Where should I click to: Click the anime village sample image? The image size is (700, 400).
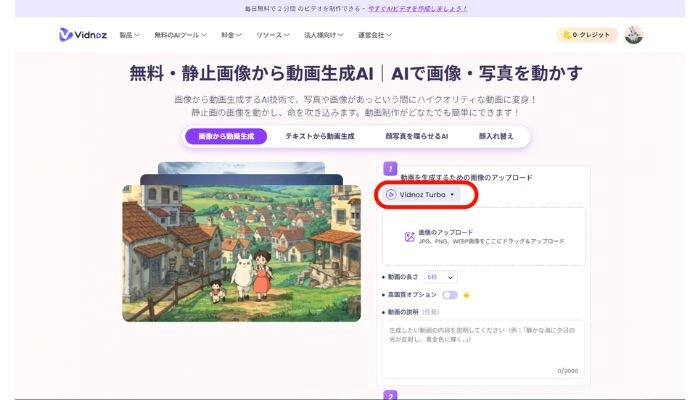(x=242, y=253)
